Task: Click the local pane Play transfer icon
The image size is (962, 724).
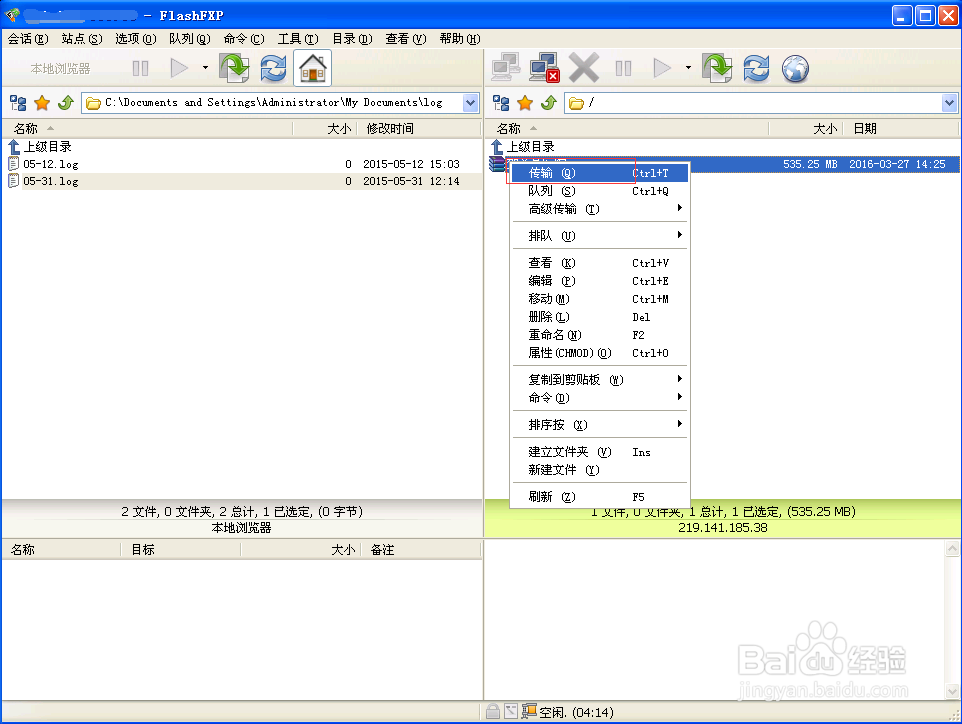Action: [x=179, y=68]
